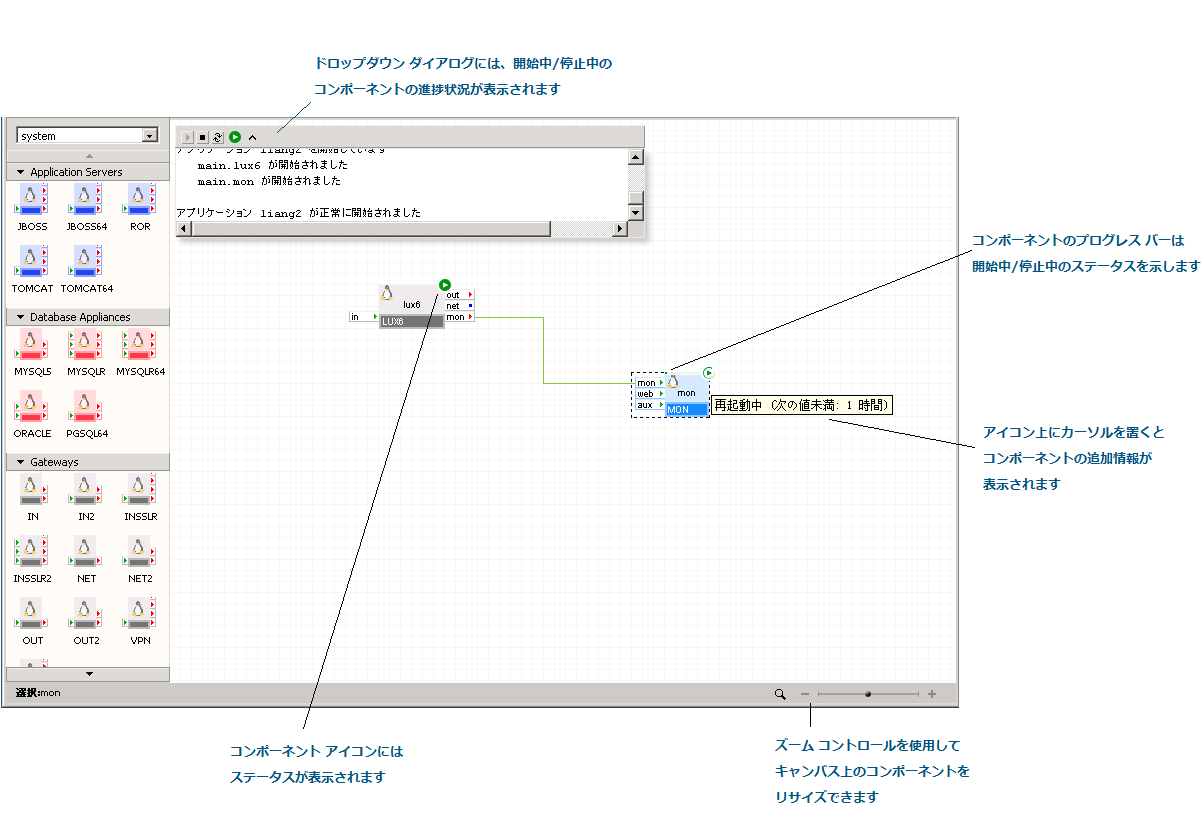Choose the TOMCAT appliance icon
Image resolution: width=1204 pixels, height=835 pixels.
coord(32,261)
